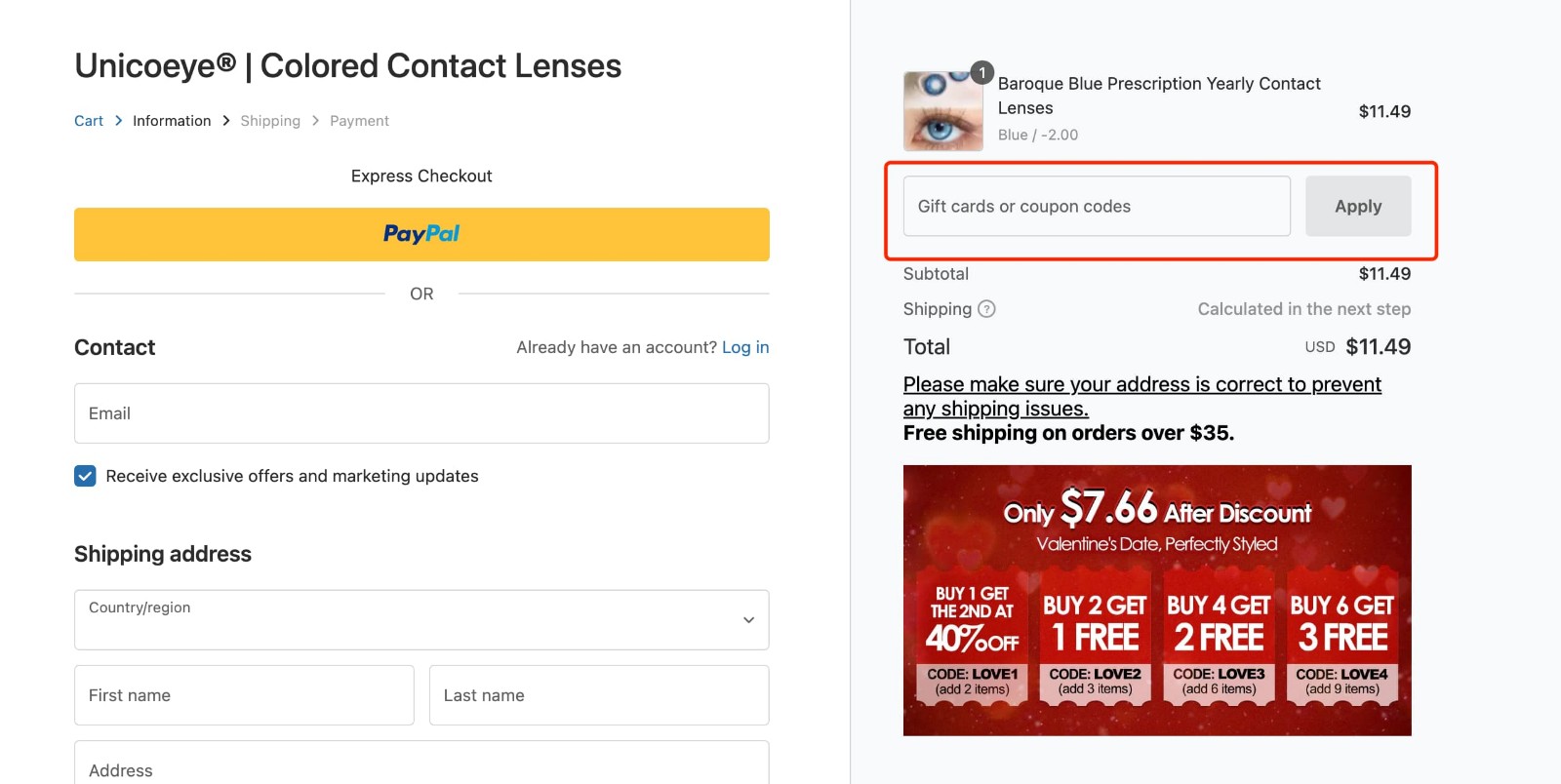
Task: Open the Log in link
Action: pyautogui.click(x=745, y=346)
